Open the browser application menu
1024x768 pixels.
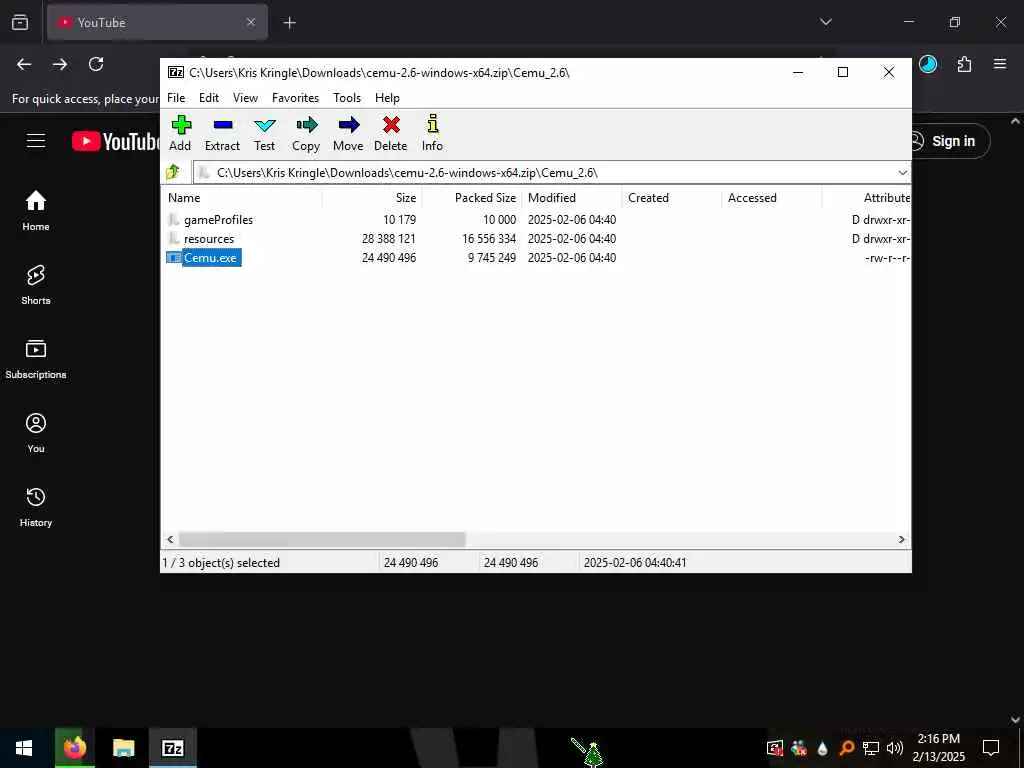click(x=1000, y=64)
